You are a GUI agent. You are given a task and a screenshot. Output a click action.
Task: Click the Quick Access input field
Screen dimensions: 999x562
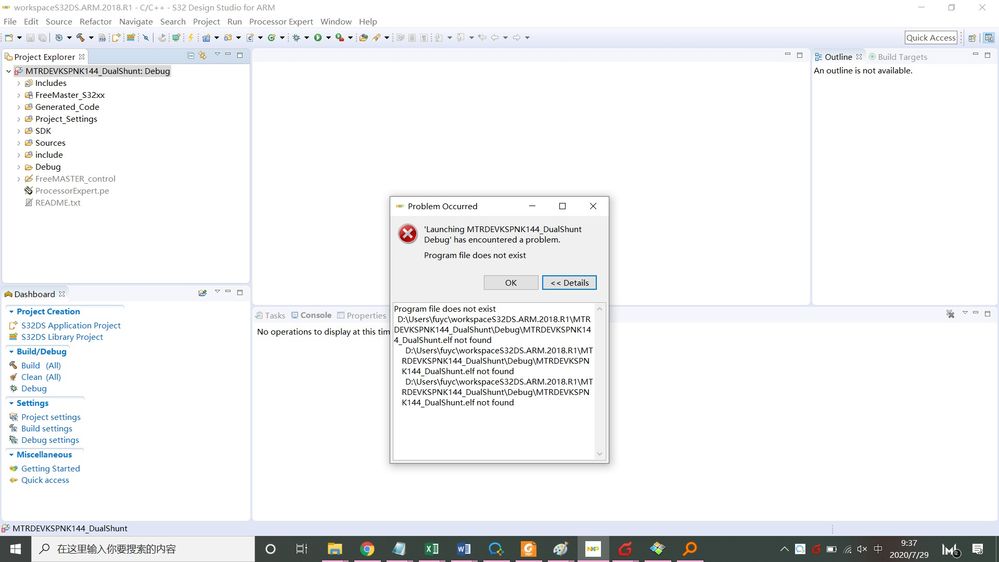point(931,38)
